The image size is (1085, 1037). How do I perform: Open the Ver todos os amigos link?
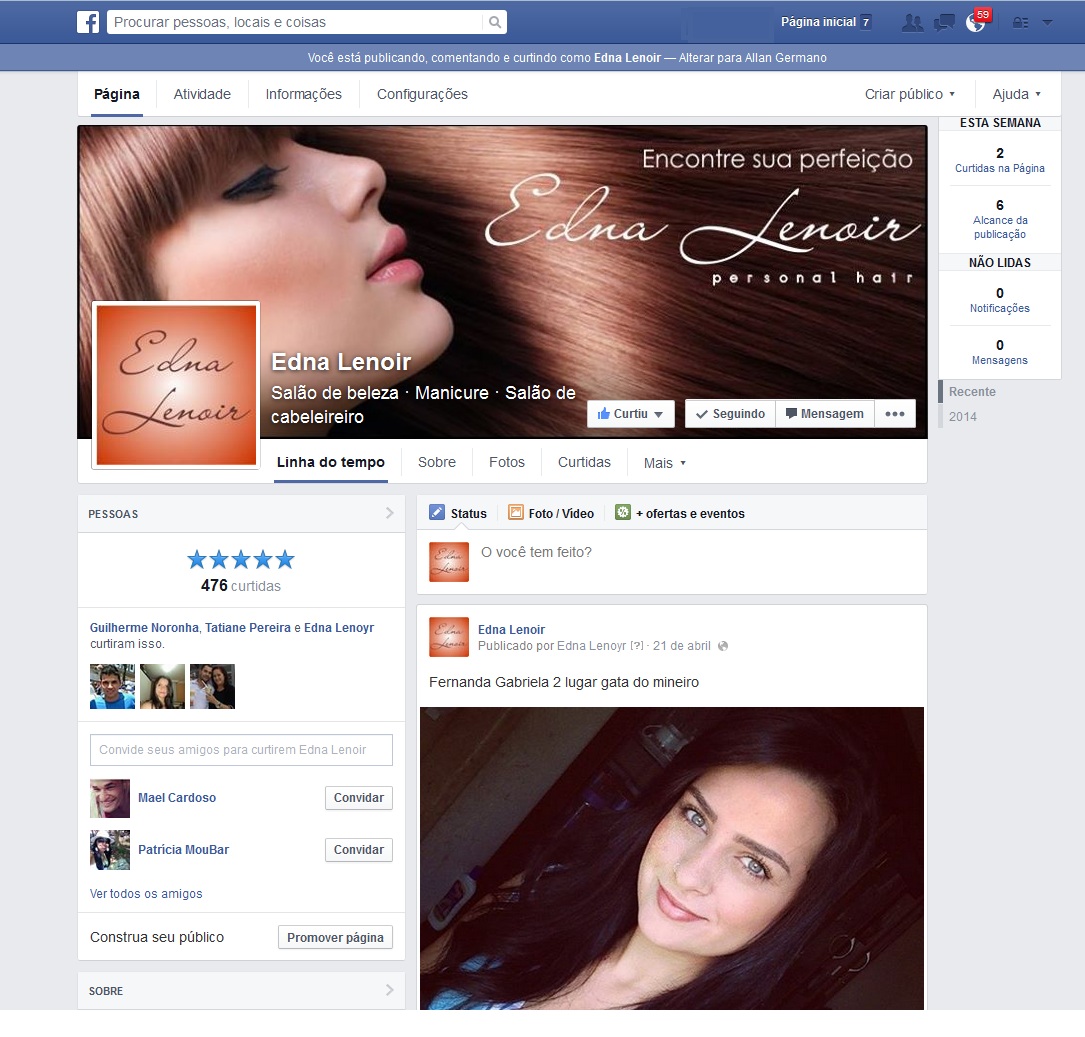click(146, 894)
